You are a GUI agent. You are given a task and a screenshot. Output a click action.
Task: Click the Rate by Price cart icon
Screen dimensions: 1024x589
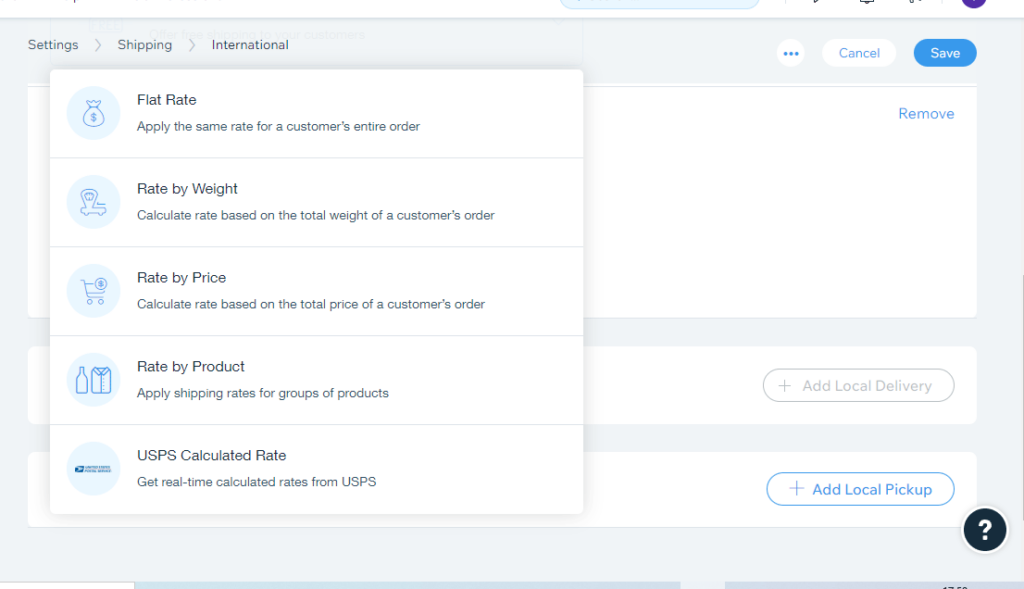(93, 291)
